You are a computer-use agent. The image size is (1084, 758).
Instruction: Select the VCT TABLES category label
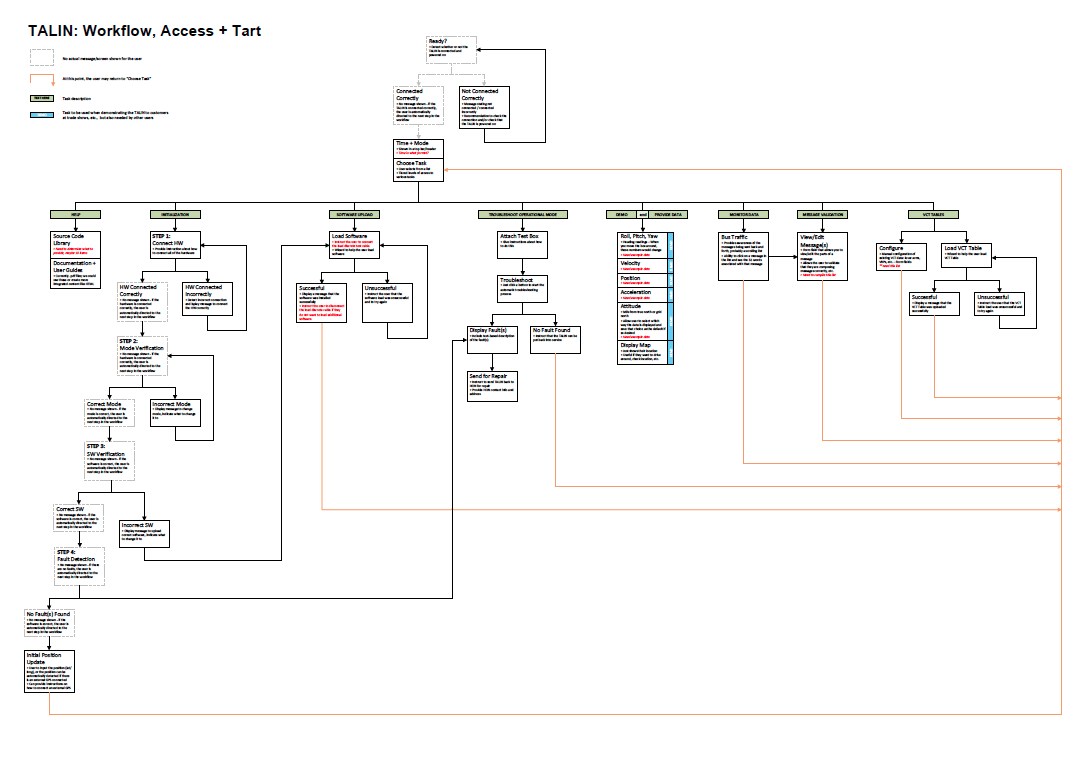click(x=921, y=214)
